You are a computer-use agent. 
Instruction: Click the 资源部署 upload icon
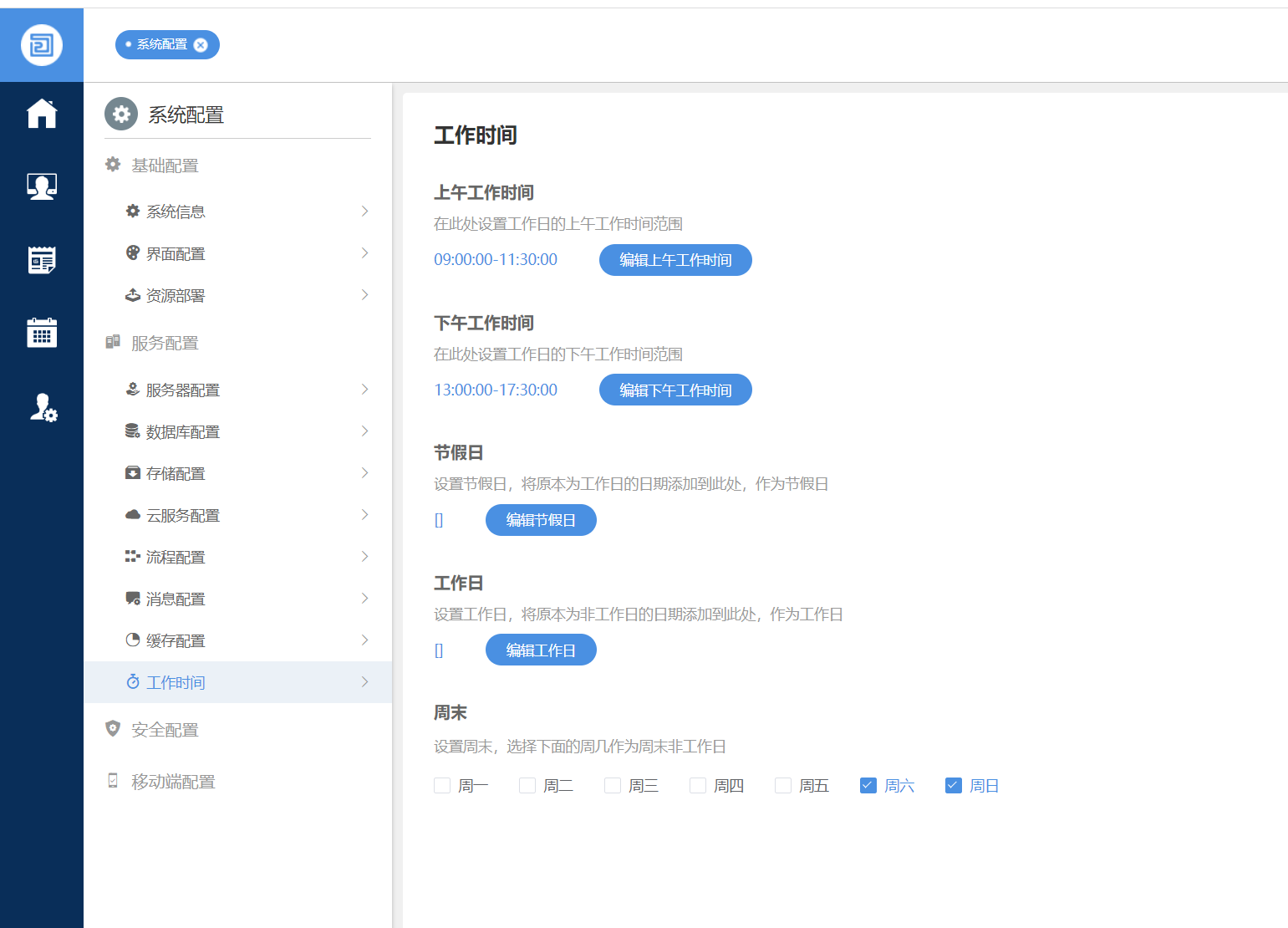(133, 295)
